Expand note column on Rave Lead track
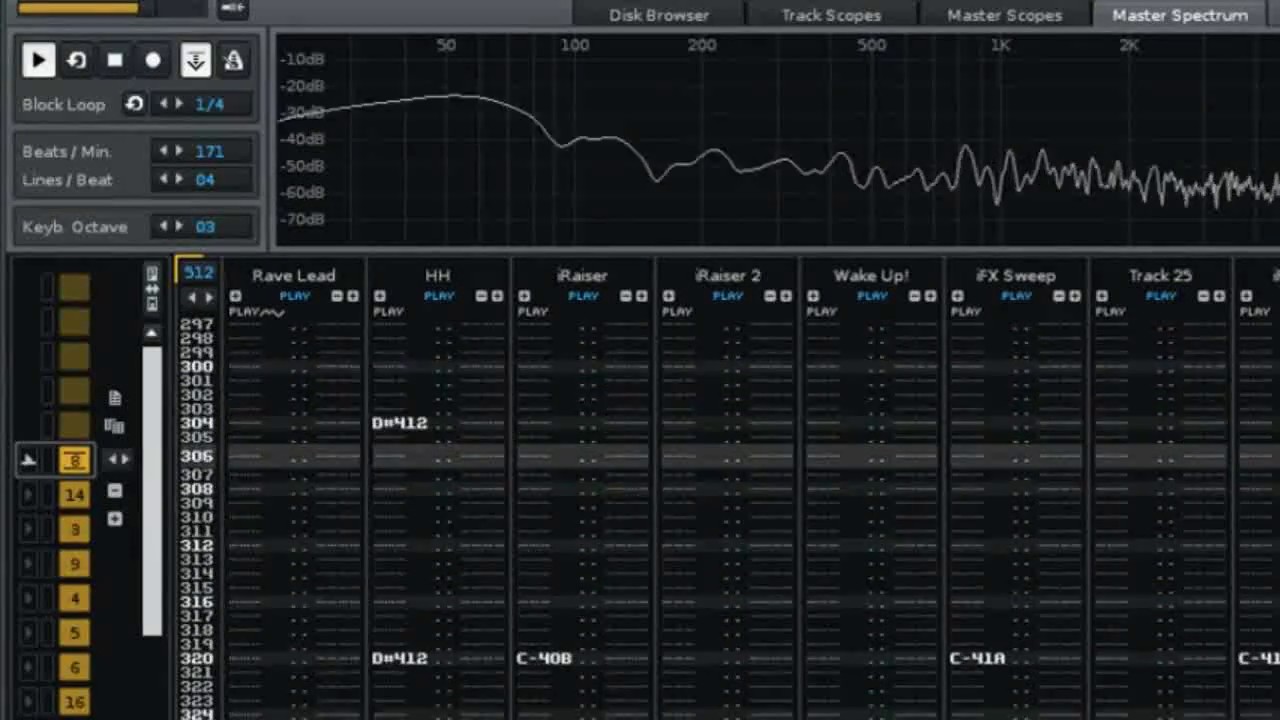The width and height of the screenshot is (1280, 720). point(235,296)
